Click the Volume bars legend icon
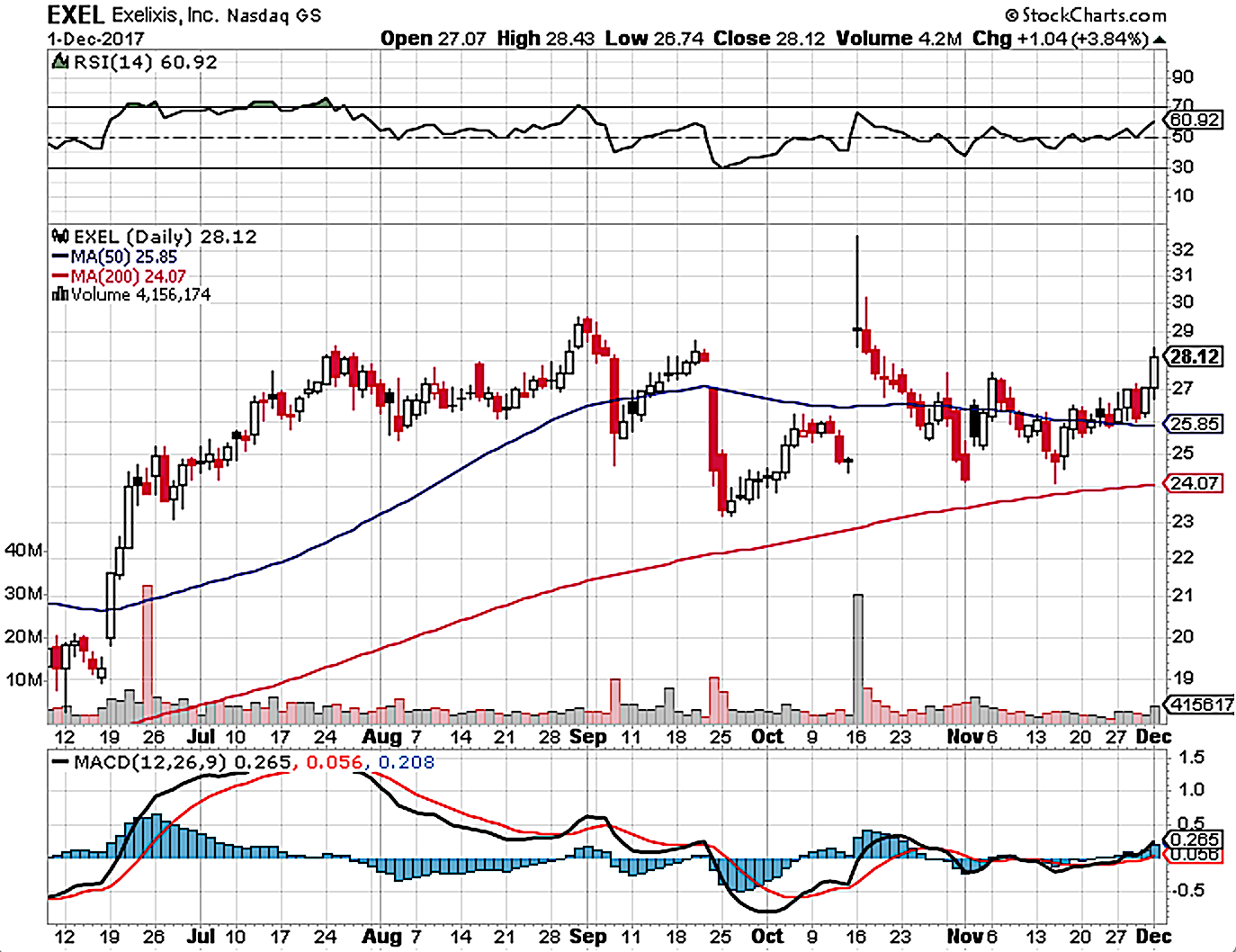The image size is (1236, 952). pos(60,294)
